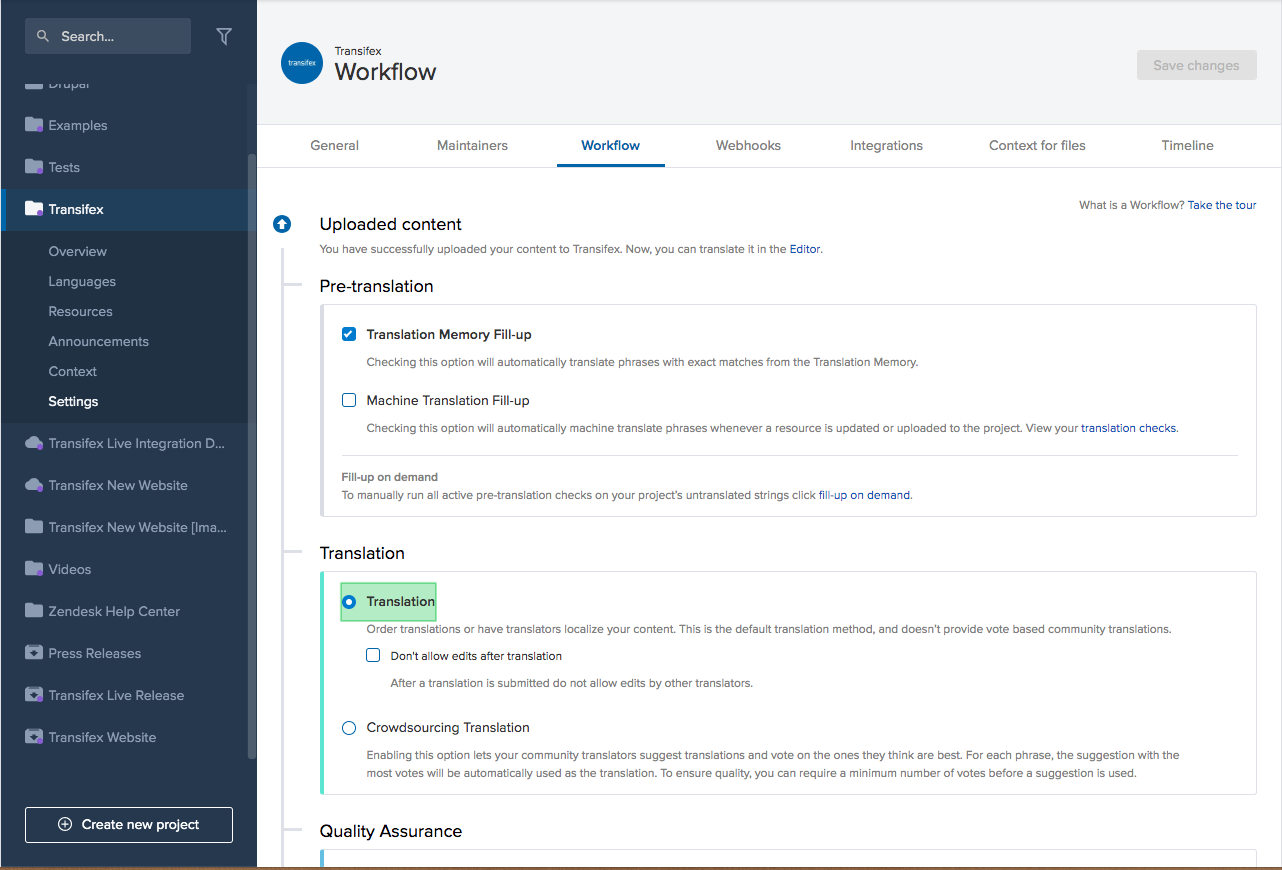This screenshot has width=1282, height=870.
Task: Select the Translation radio button
Action: pos(349,602)
